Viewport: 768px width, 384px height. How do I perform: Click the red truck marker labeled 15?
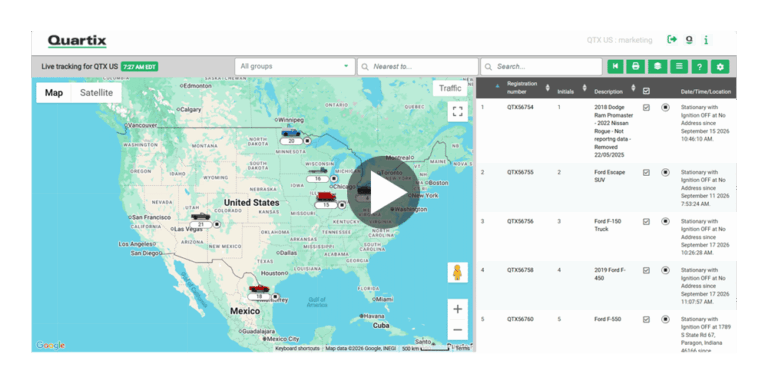click(326, 196)
